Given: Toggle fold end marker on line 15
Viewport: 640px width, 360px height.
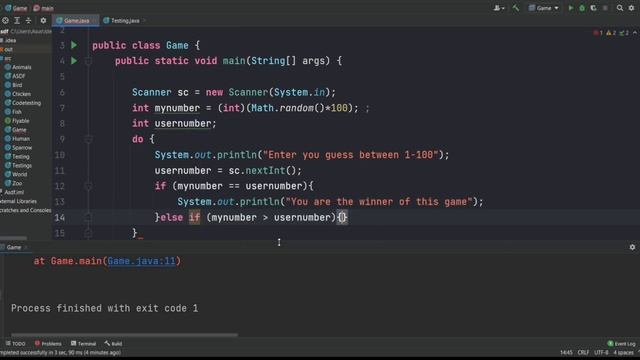Looking at the screenshot, I should tap(88, 233).
